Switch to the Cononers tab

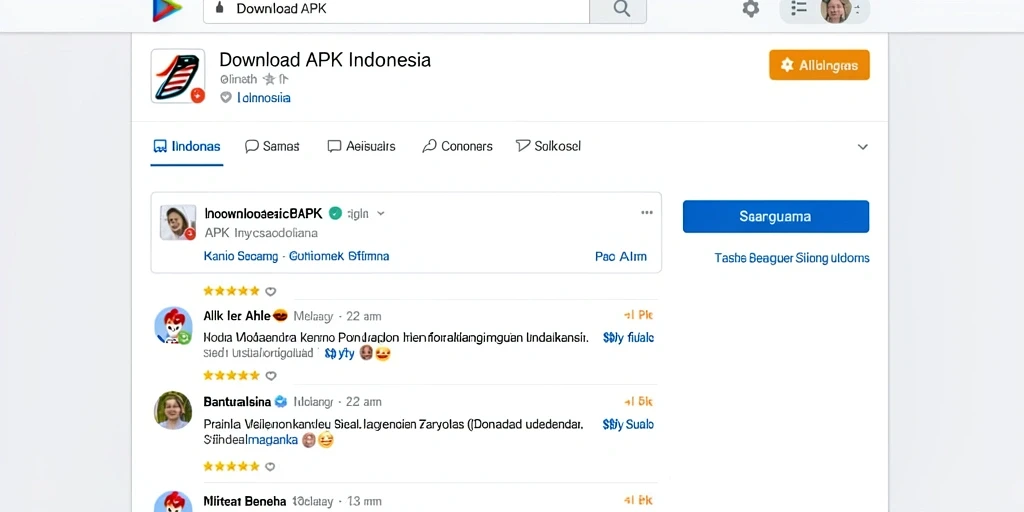pos(458,146)
